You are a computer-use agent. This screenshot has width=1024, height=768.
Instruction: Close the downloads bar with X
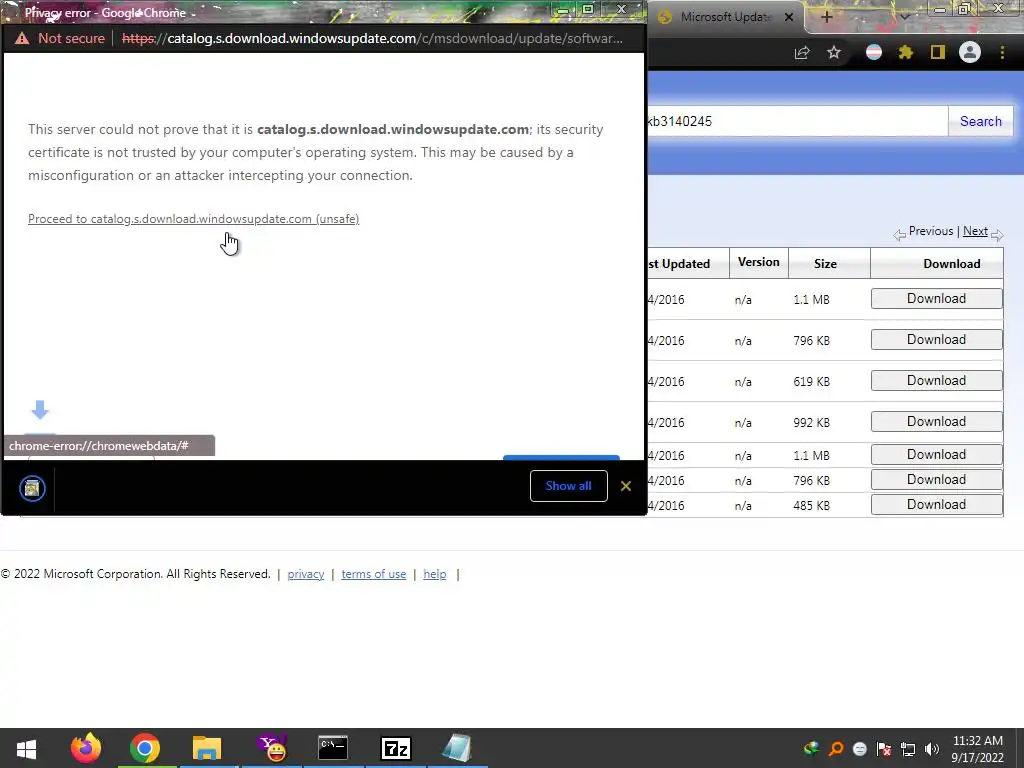[626, 486]
